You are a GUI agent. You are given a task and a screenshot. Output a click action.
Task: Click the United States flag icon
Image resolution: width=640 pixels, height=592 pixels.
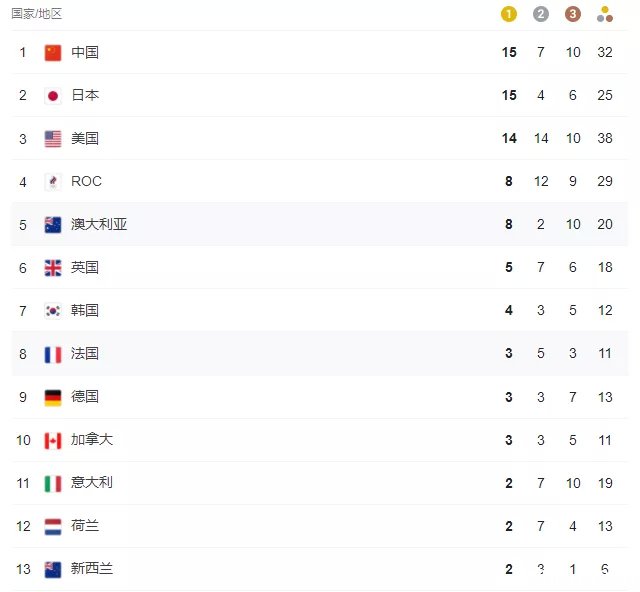[x=53, y=139]
